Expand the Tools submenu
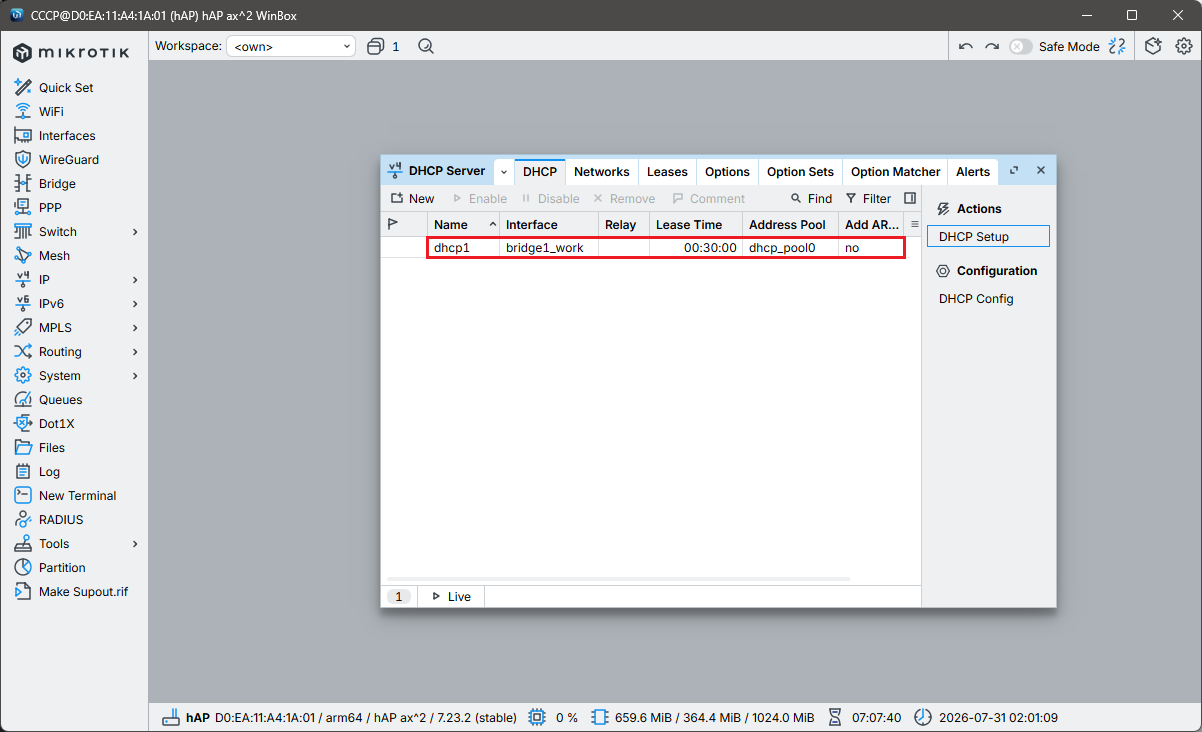Image resolution: width=1202 pixels, height=732 pixels. pos(135,543)
